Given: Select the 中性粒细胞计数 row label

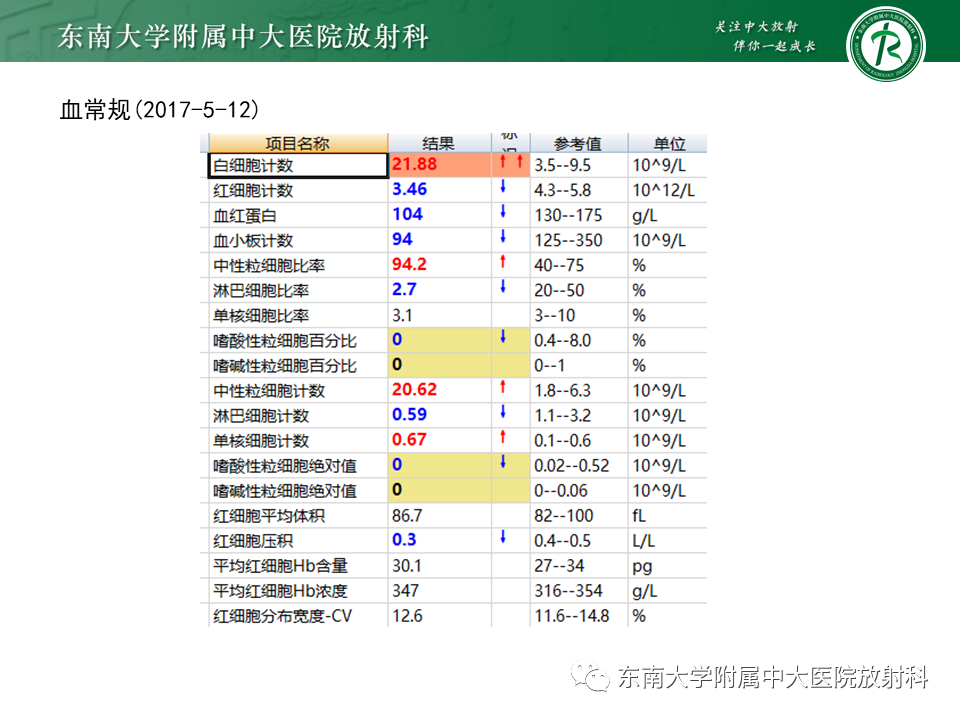Looking at the screenshot, I should click(x=269, y=391).
